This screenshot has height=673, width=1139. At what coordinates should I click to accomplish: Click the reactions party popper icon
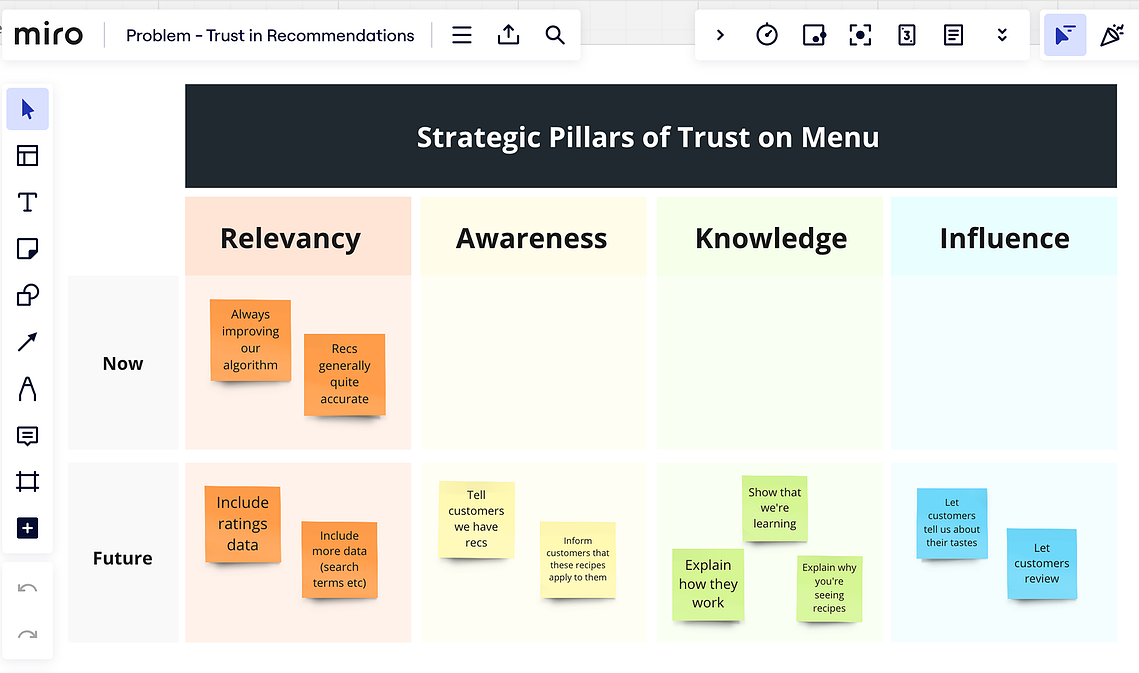tap(1112, 35)
